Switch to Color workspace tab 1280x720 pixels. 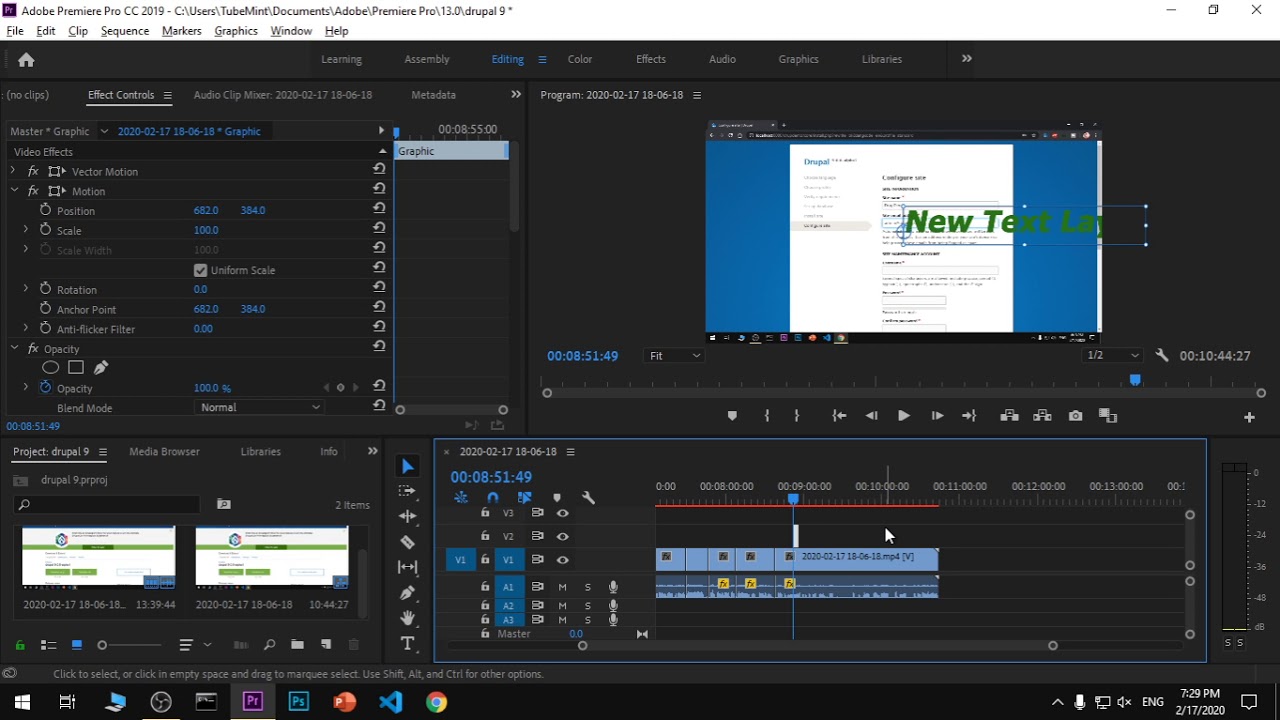point(580,59)
